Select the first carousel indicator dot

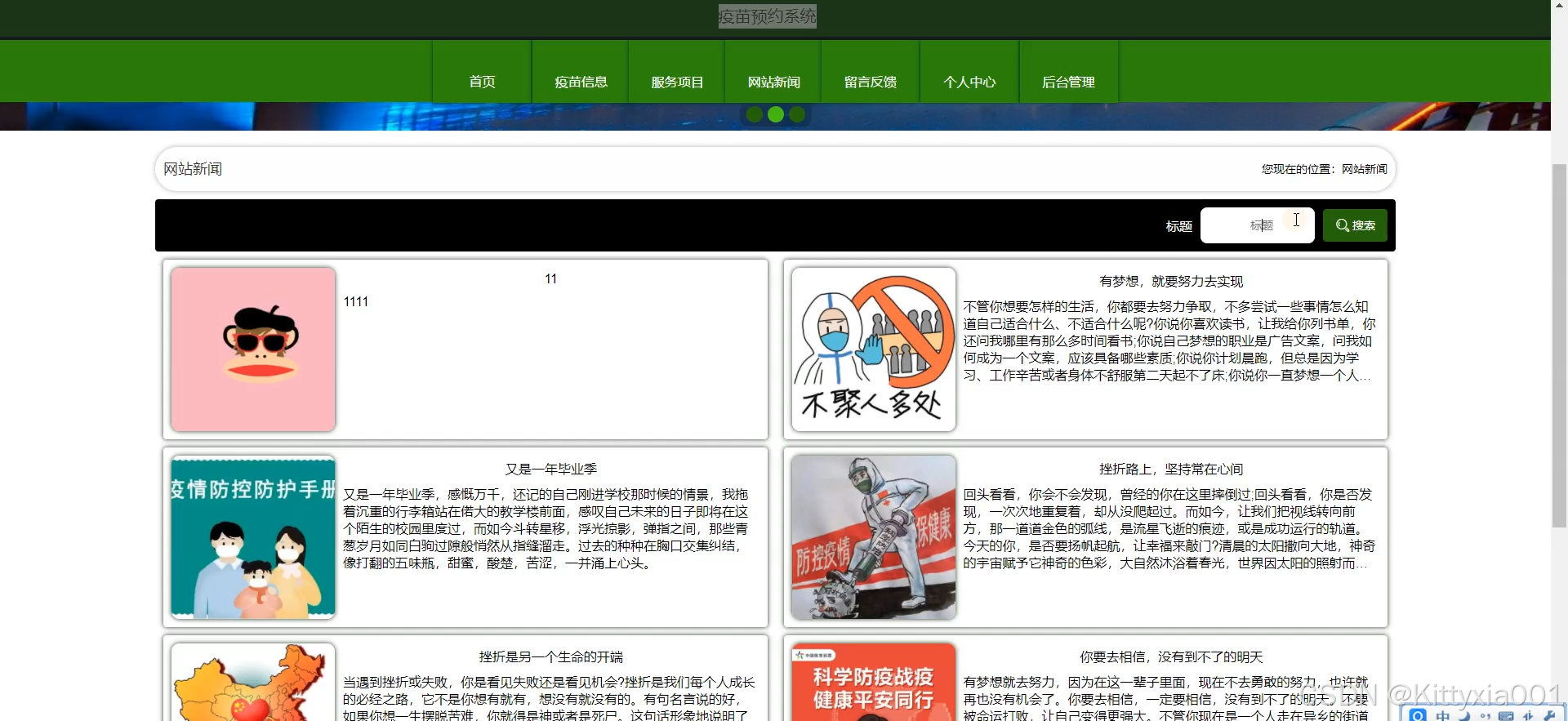pos(755,115)
